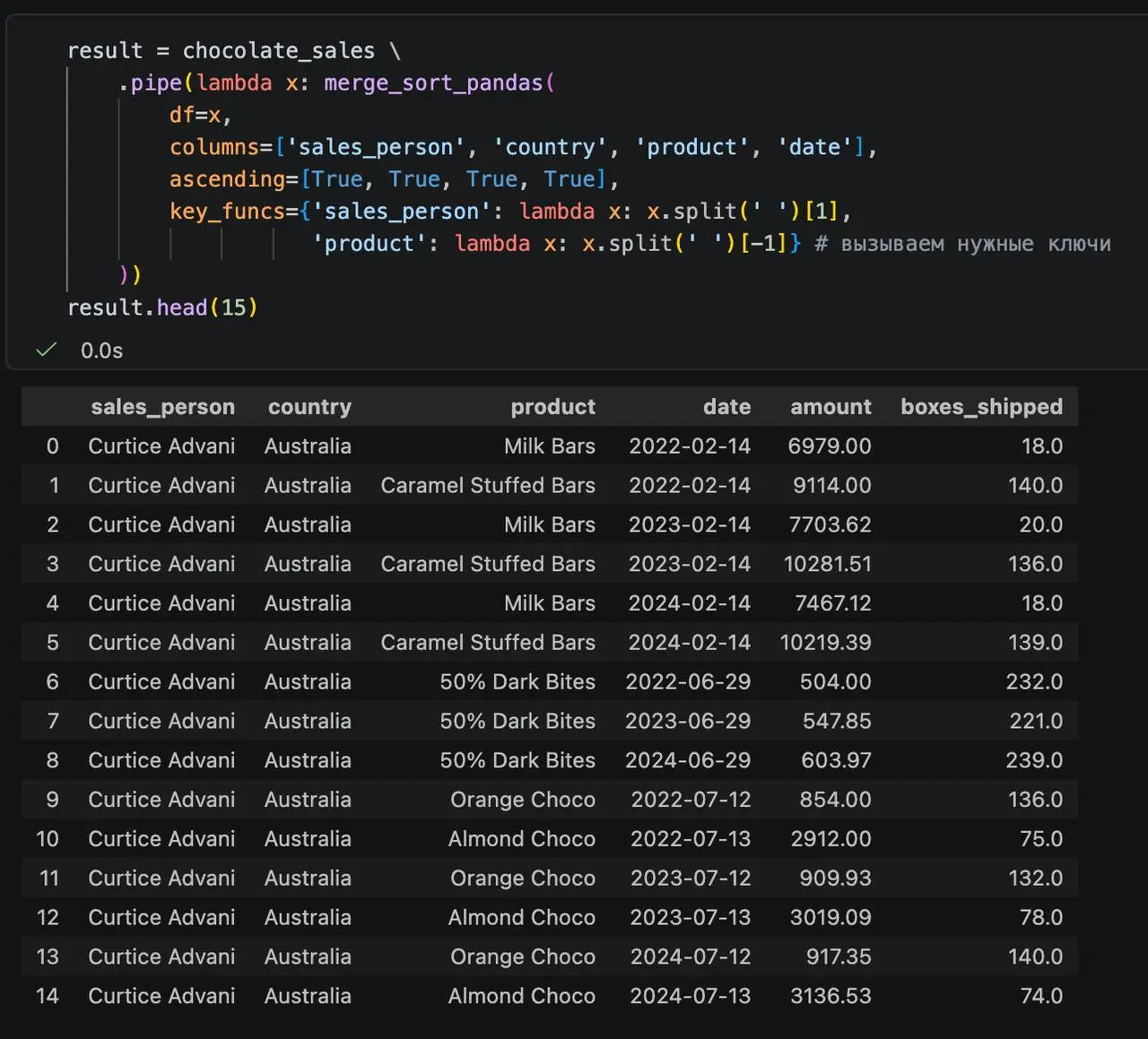Click date cell 2023-06-29
Screen dimensions: 1148x1039
(x=688, y=722)
